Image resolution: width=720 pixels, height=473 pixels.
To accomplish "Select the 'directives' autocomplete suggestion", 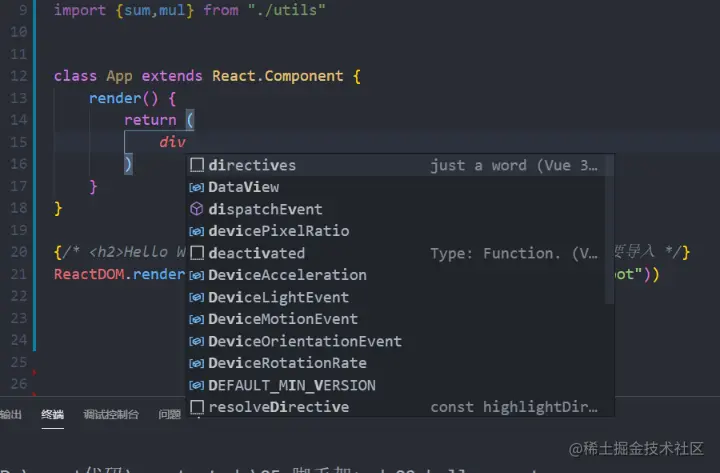I will [x=396, y=165].
